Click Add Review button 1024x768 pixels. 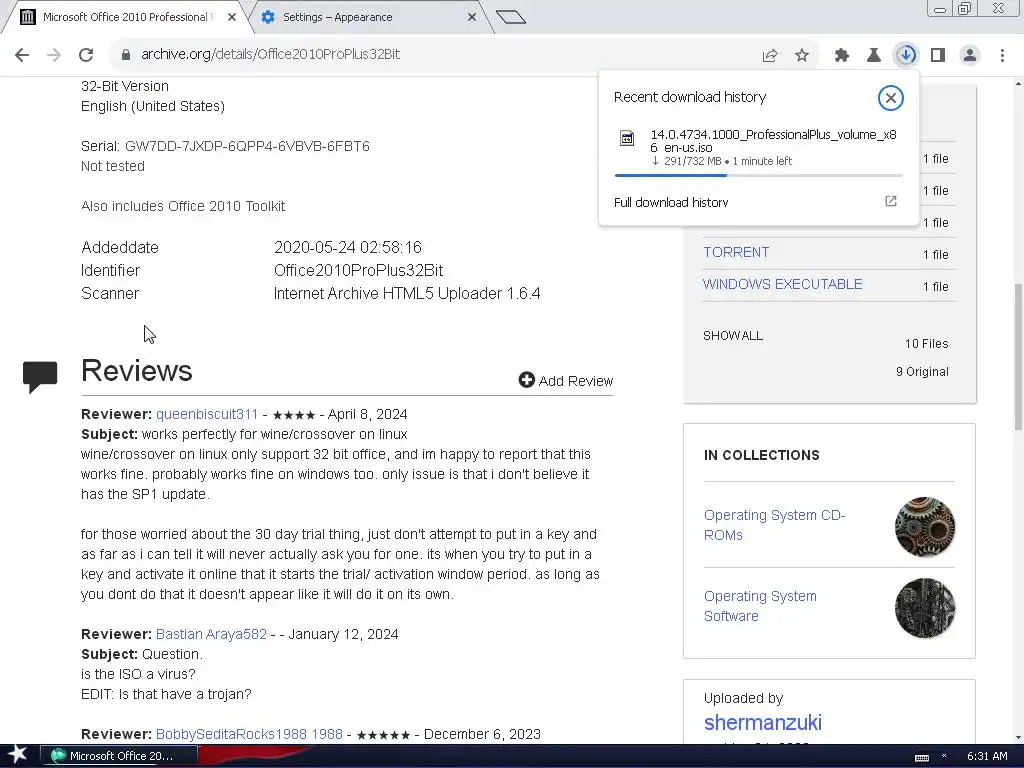pyautogui.click(x=566, y=381)
